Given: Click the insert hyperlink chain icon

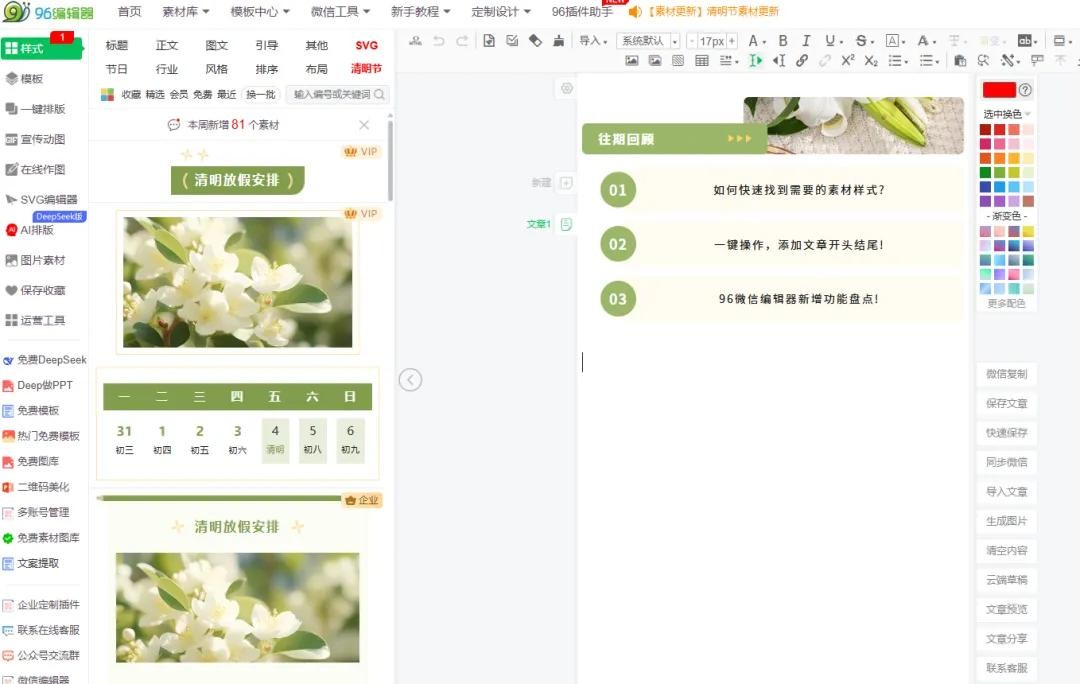Looking at the screenshot, I should point(802,61).
